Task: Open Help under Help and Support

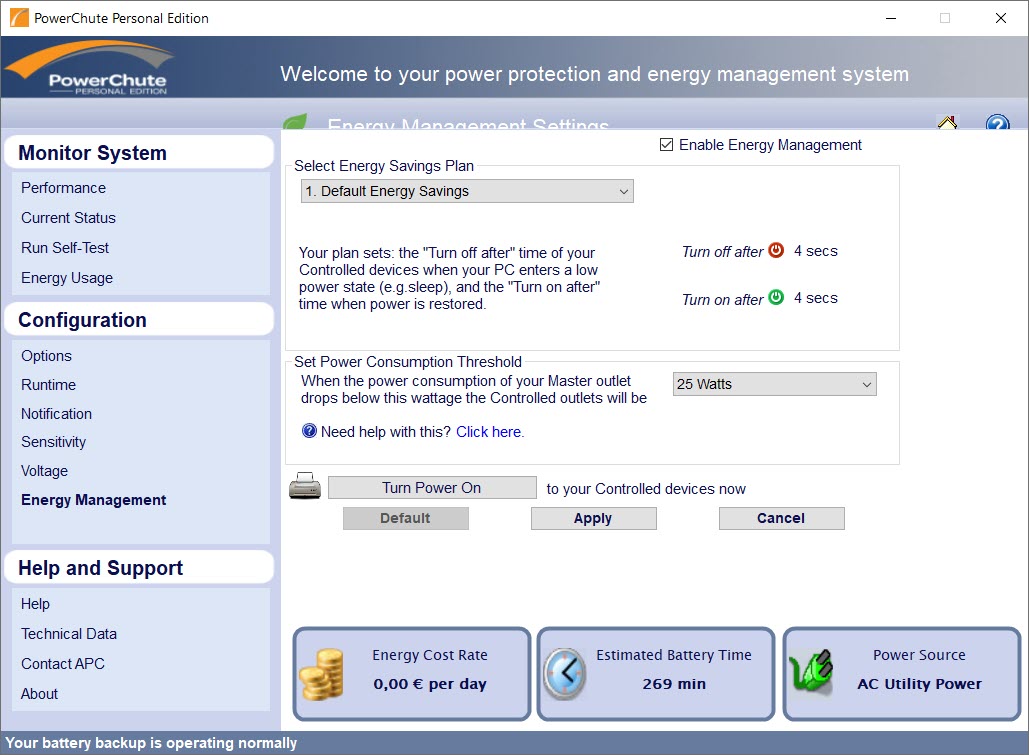Action: pos(35,604)
